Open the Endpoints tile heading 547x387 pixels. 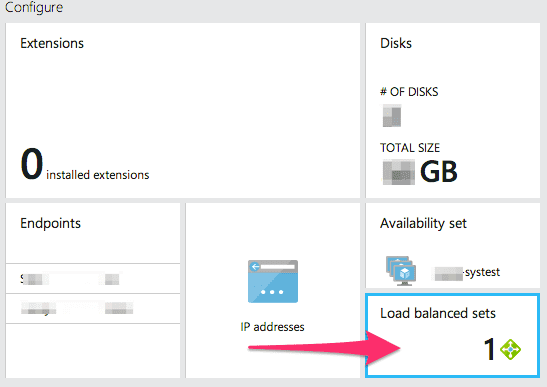pos(51,223)
